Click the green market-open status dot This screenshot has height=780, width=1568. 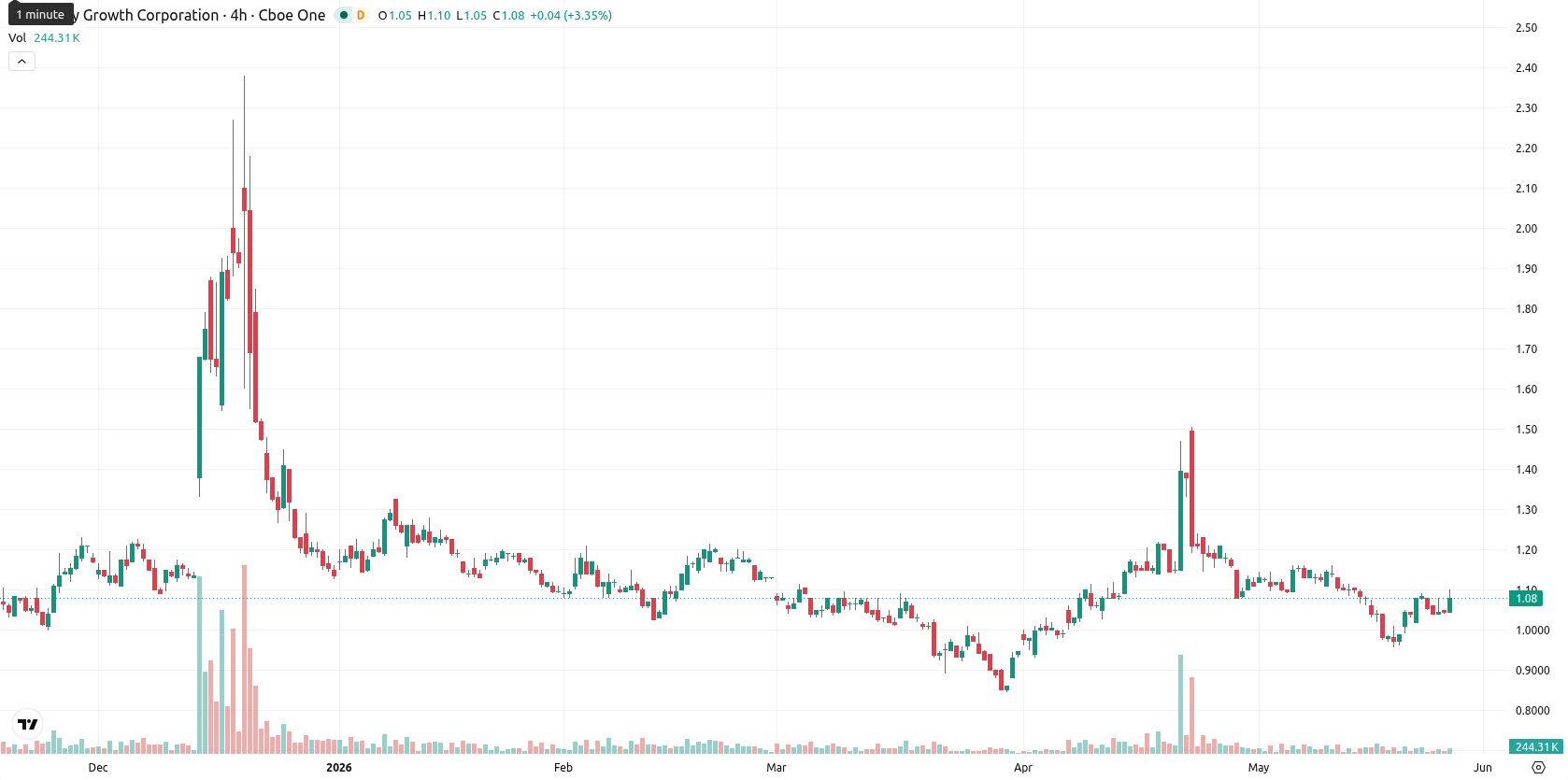click(x=344, y=15)
